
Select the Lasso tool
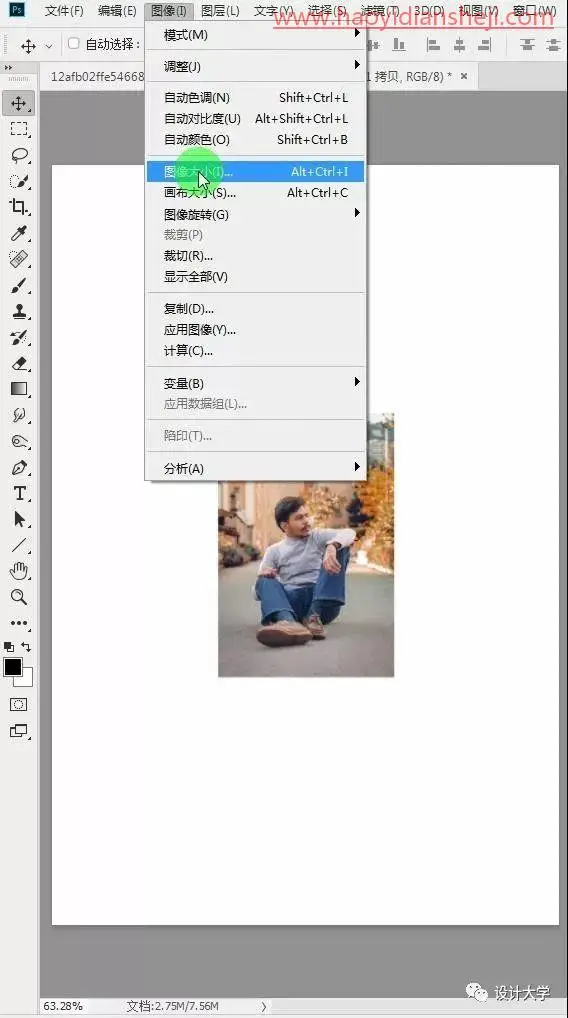pos(18,155)
